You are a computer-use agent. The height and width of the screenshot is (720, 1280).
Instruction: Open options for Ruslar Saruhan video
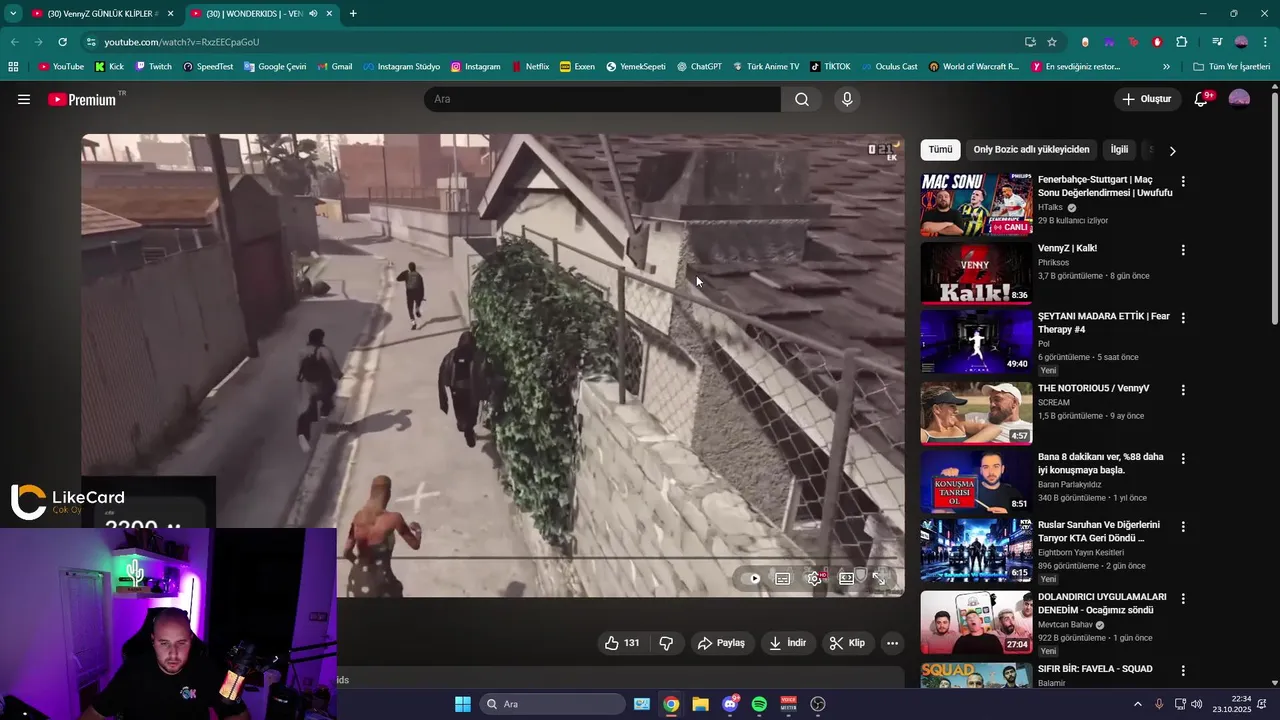[1183, 527]
